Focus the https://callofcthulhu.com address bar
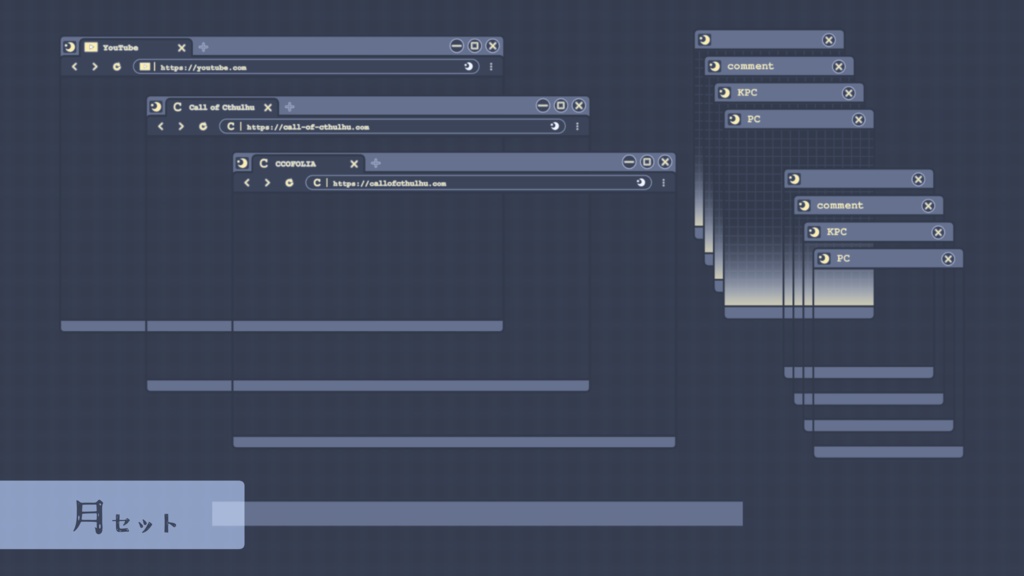The image size is (1024, 576). click(x=478, y=183)
